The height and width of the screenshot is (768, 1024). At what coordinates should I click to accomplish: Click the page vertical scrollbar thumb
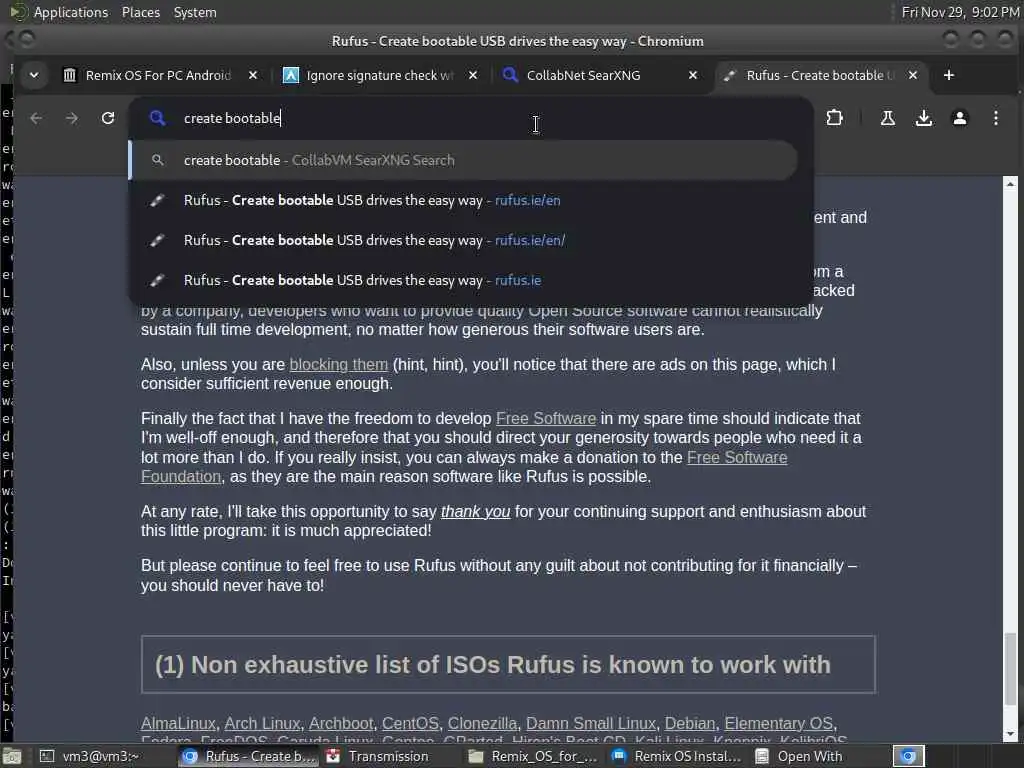coord(1010,669)
